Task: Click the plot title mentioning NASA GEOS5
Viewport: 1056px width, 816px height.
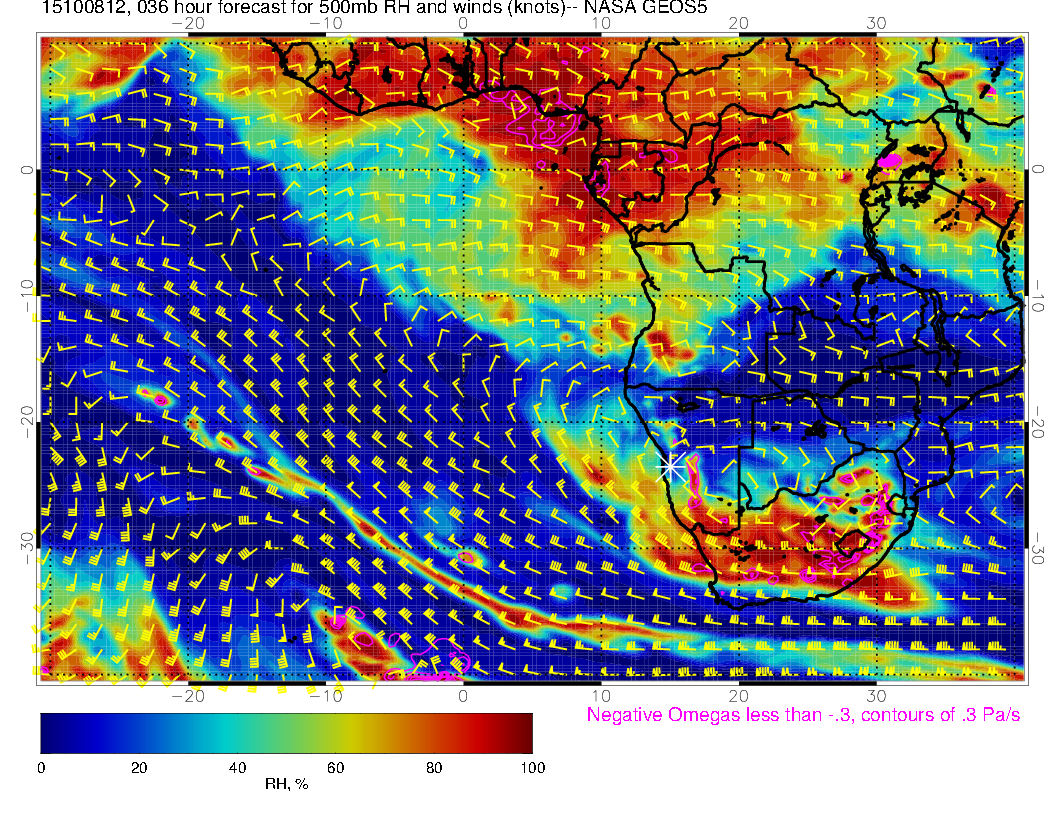Action: pyautogui.click(x=374, y=7)
